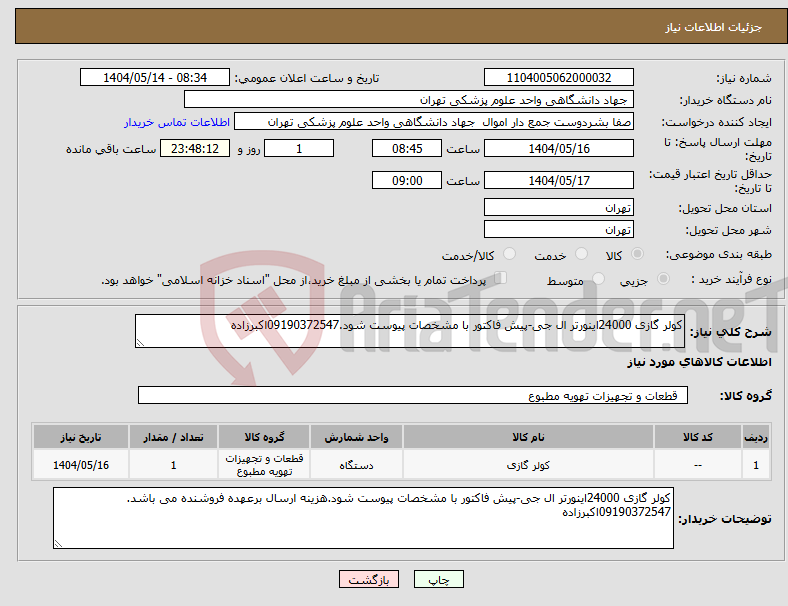The image size is (788, 606).
Task: Click the request creator name field
Action: (x=434, y=122)
